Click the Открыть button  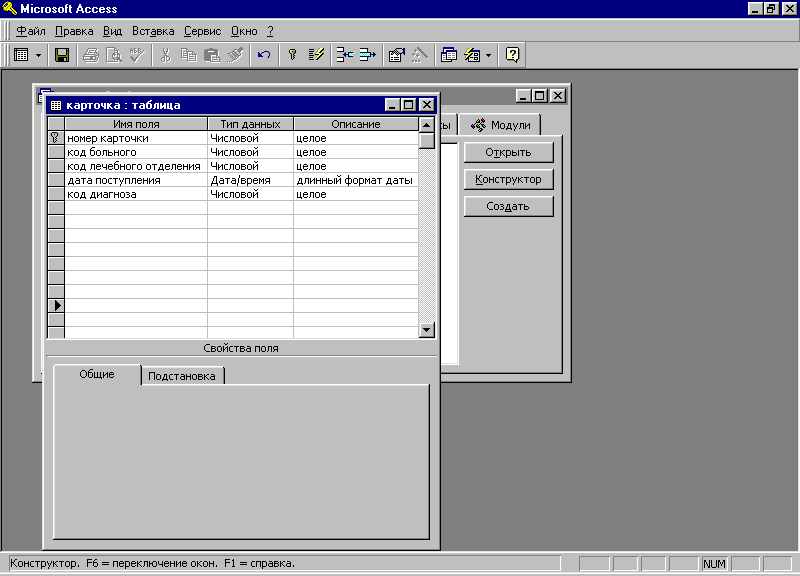click(508, 152)
